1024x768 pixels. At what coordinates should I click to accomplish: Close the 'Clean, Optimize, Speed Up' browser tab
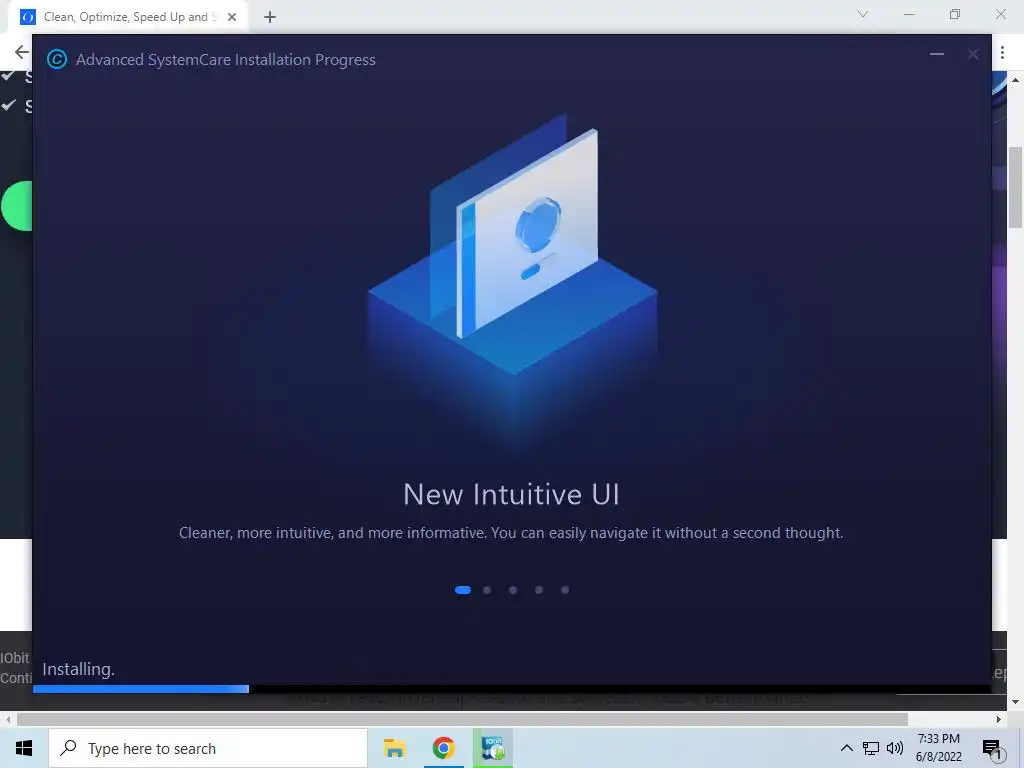point(232,17)
